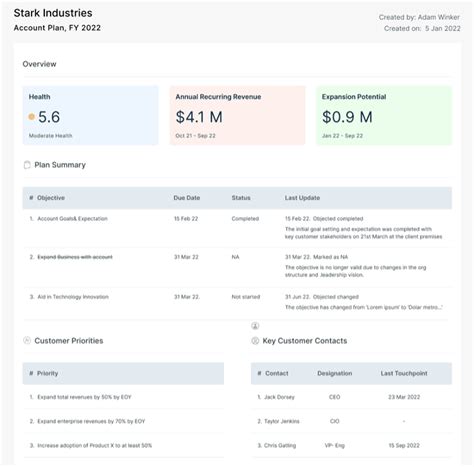Click the Jan 22 - Sep 22 period
The height and width of the screenshot is (467, 474).
[342, 136]
